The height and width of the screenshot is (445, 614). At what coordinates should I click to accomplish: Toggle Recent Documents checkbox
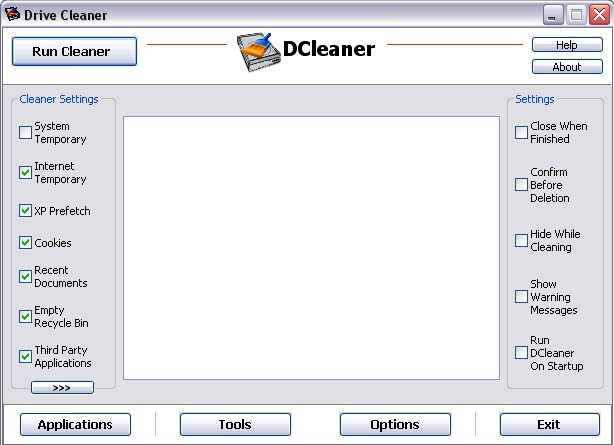tap(25, 277)
